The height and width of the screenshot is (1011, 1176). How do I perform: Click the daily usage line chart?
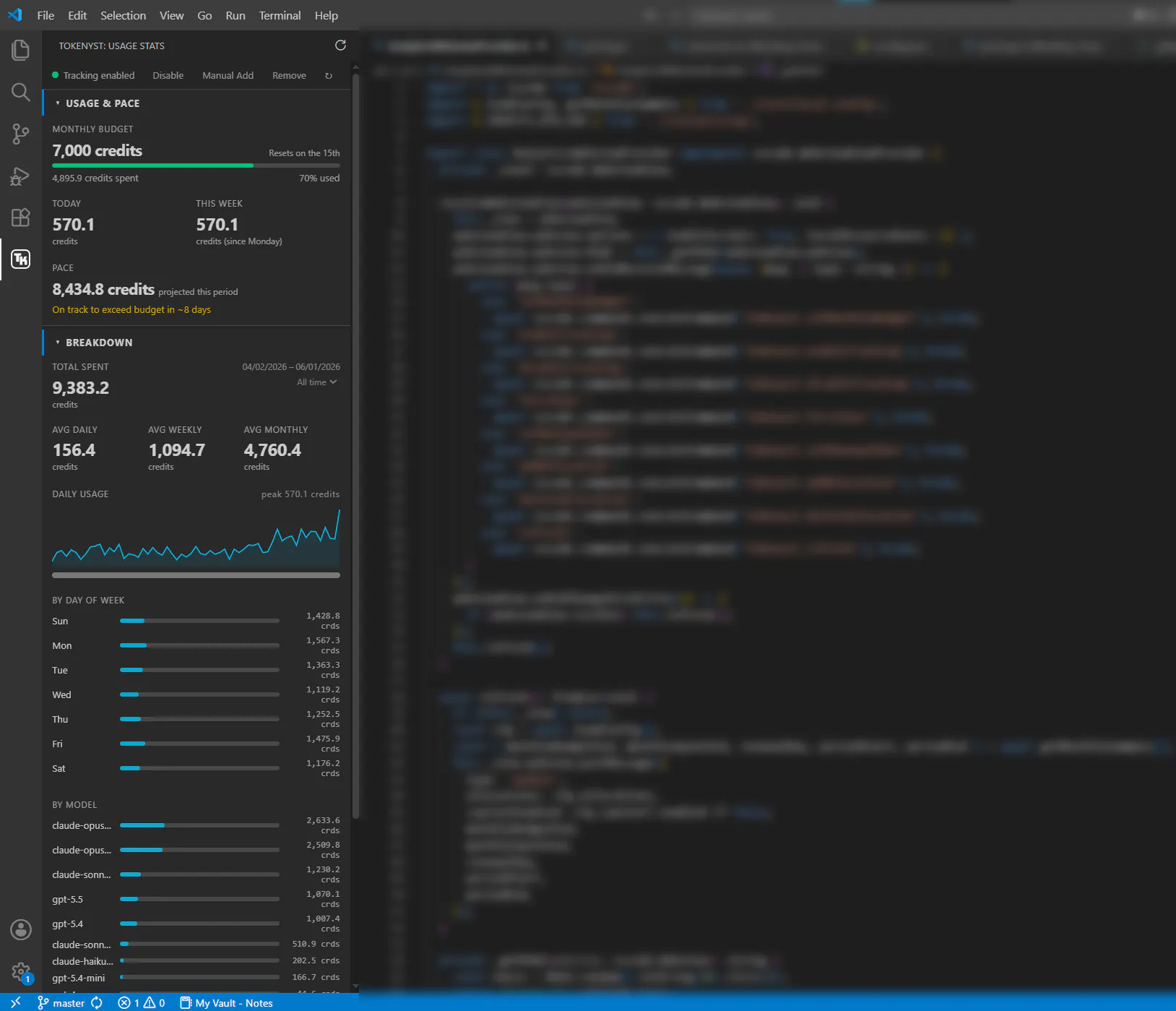(x=196, y=538)
